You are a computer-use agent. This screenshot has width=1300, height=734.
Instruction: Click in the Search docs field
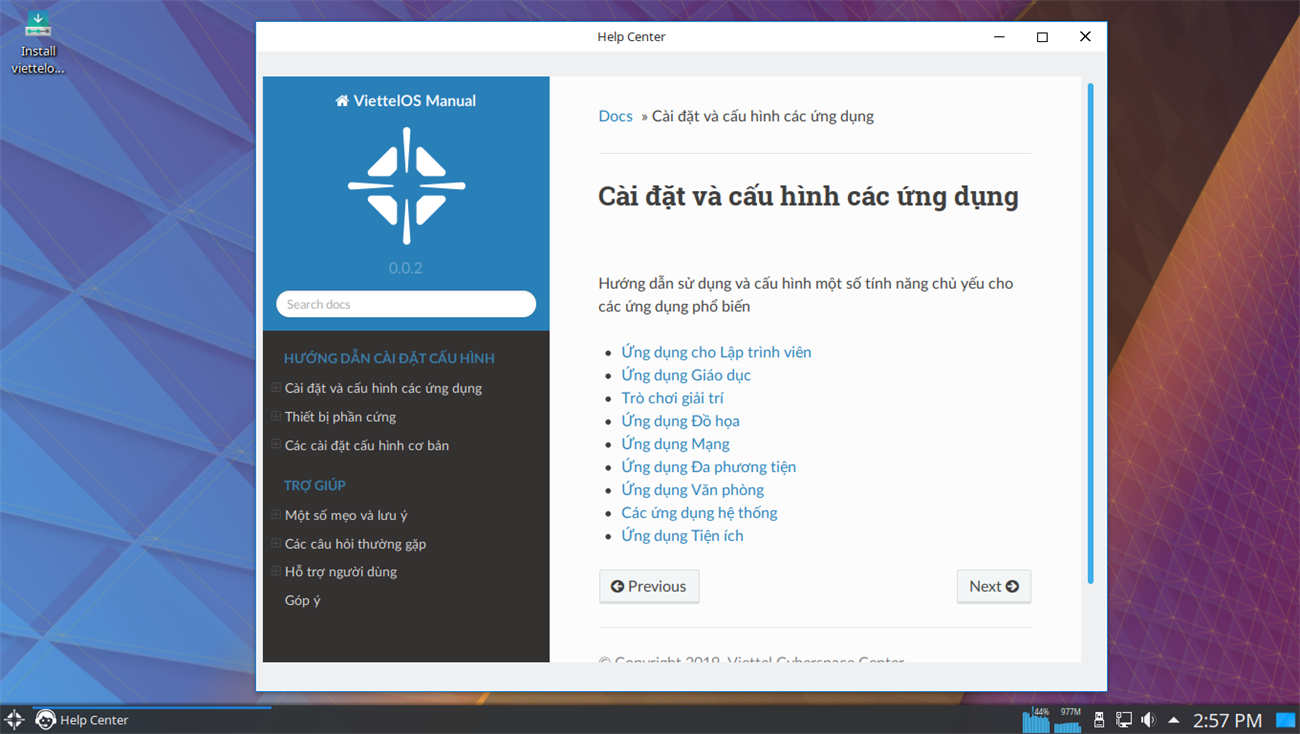(x=406, y=304)
